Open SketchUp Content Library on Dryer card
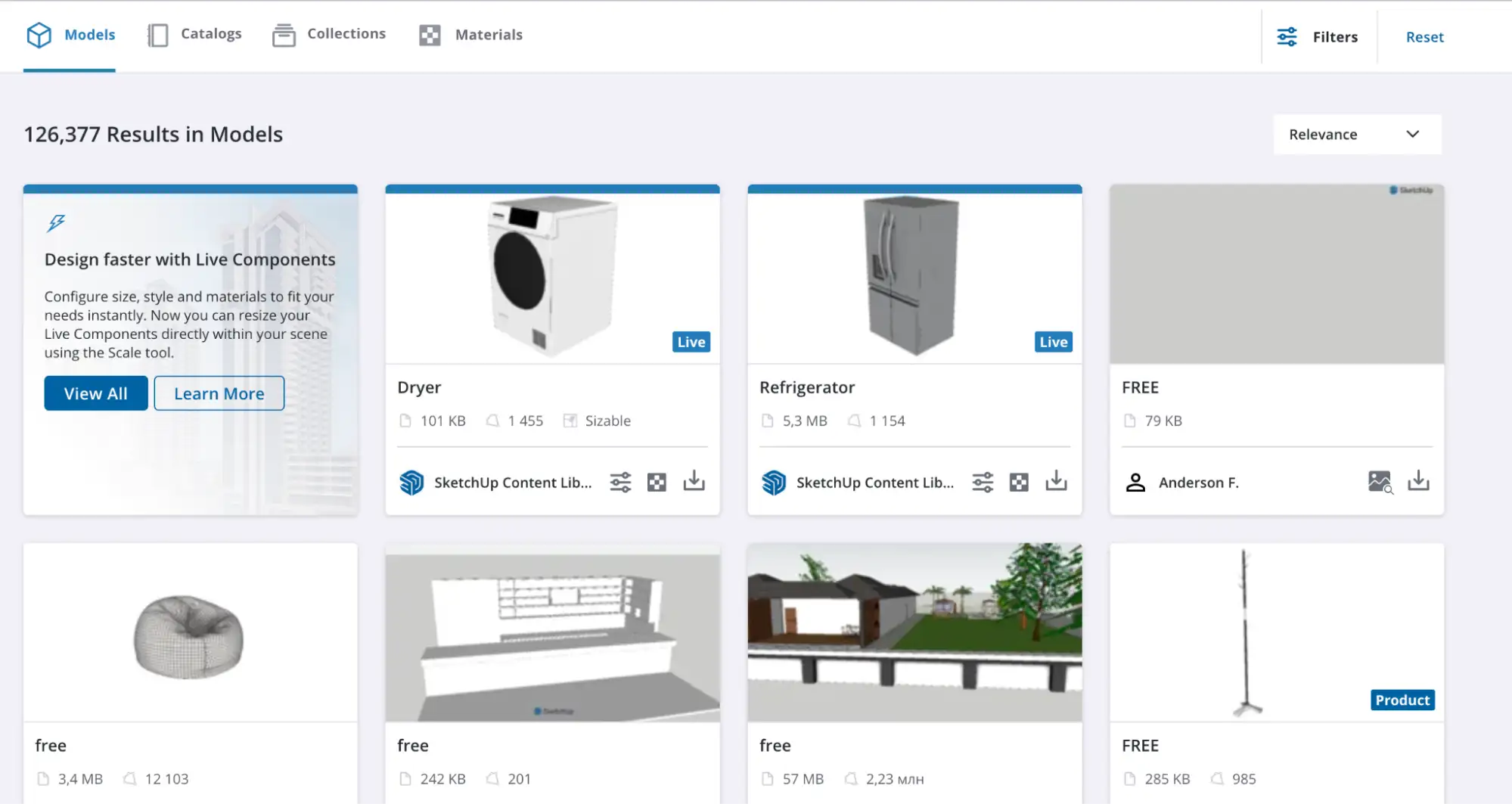 (x=513, y=483)
